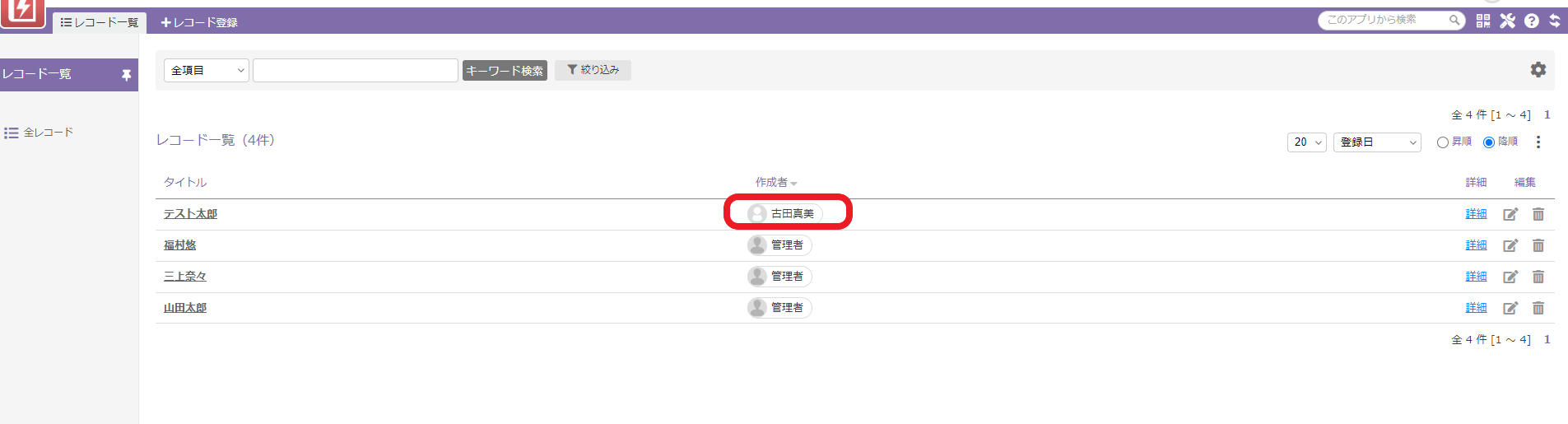Click edit pencil icon for 福村悠
The image size is (1568, 424).
(1510, 245)
